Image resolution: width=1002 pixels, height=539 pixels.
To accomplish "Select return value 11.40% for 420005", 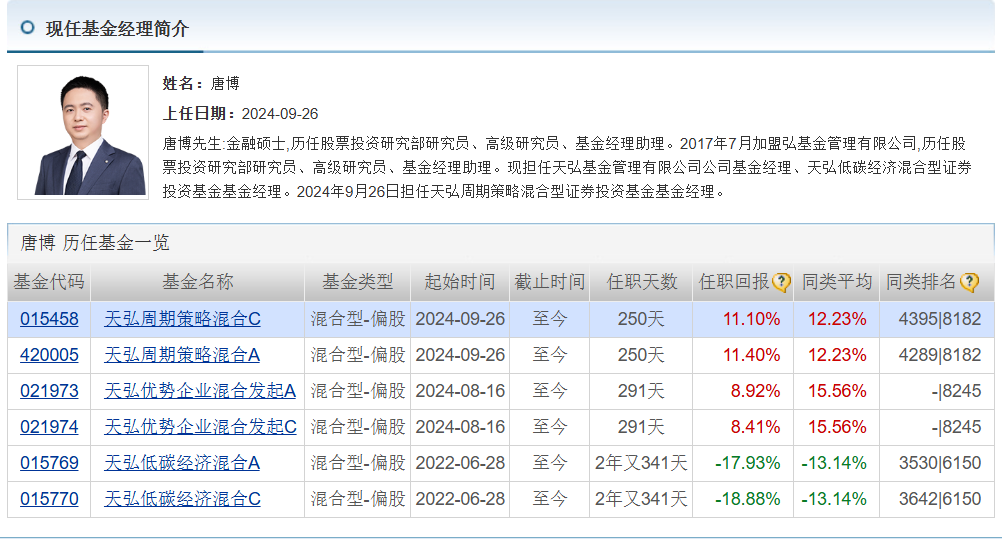I will (x=752, y=355).
